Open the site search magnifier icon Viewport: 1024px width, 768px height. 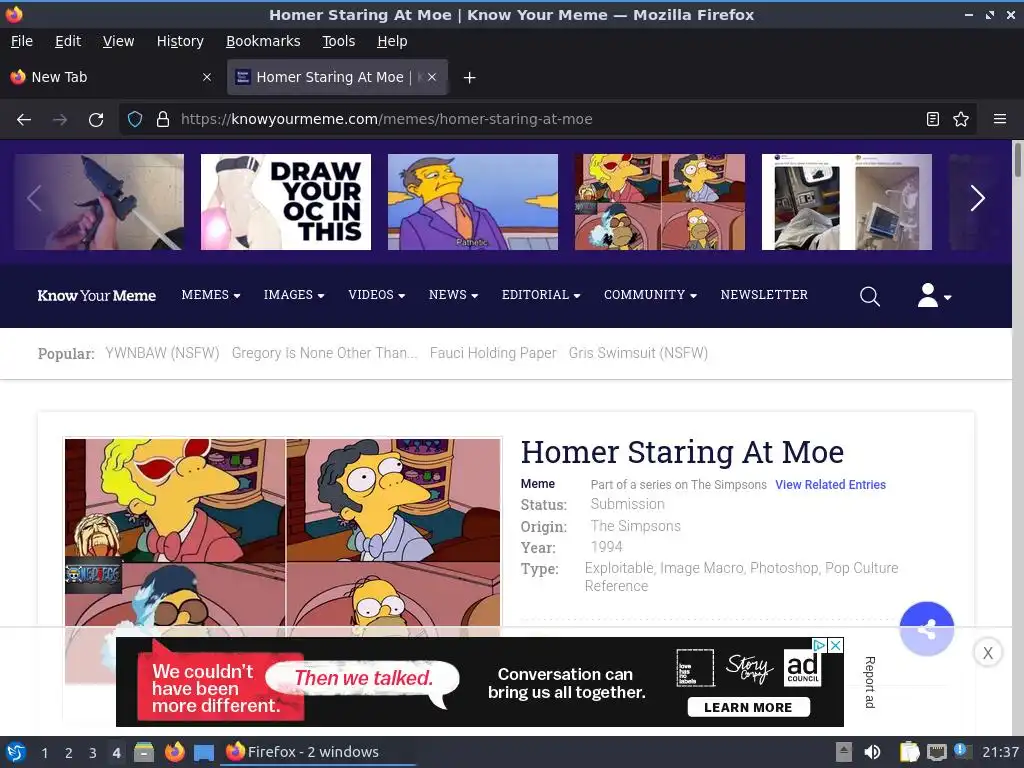tap(869, 296)
